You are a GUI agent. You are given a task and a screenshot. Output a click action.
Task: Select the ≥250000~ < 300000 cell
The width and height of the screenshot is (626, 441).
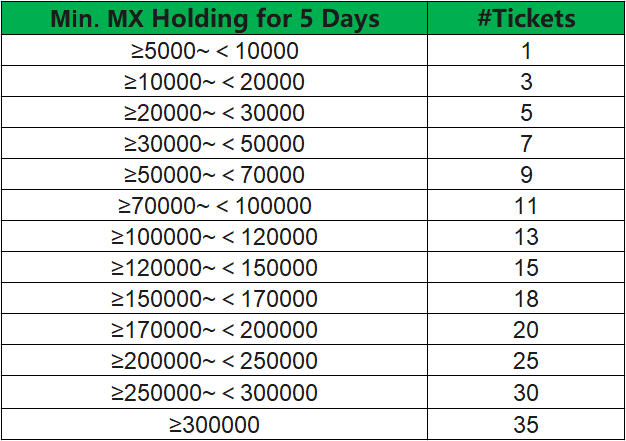pos(214,392)
